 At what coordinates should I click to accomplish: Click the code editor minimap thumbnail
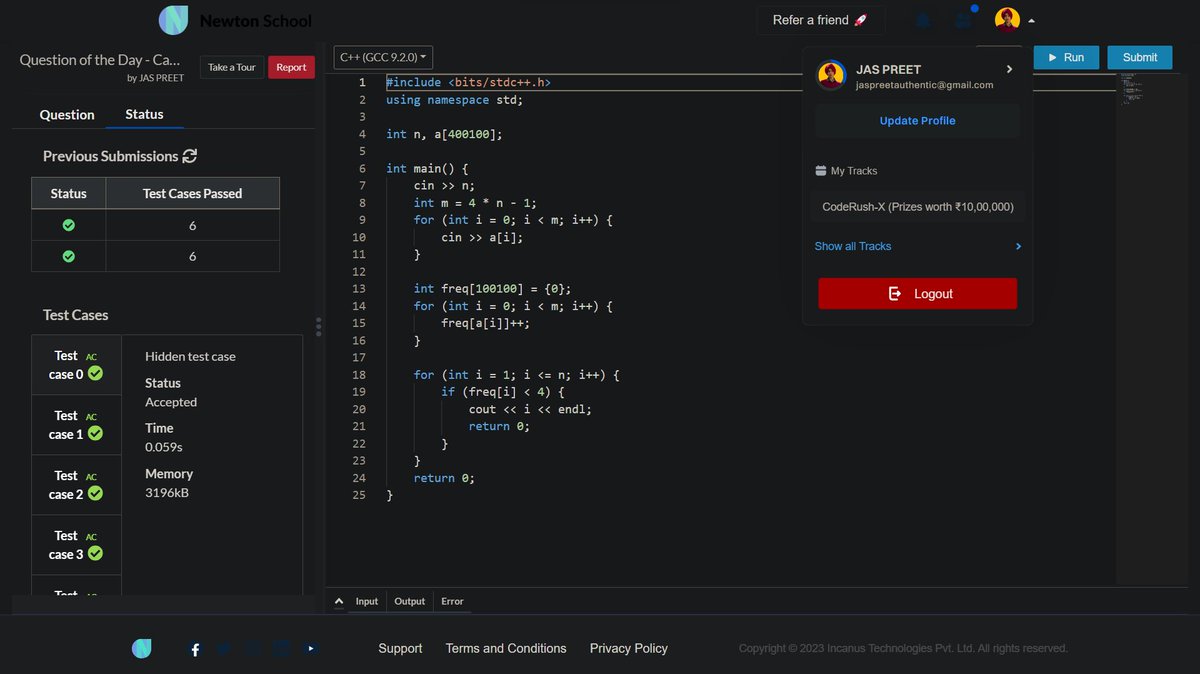click(1133, 90)
